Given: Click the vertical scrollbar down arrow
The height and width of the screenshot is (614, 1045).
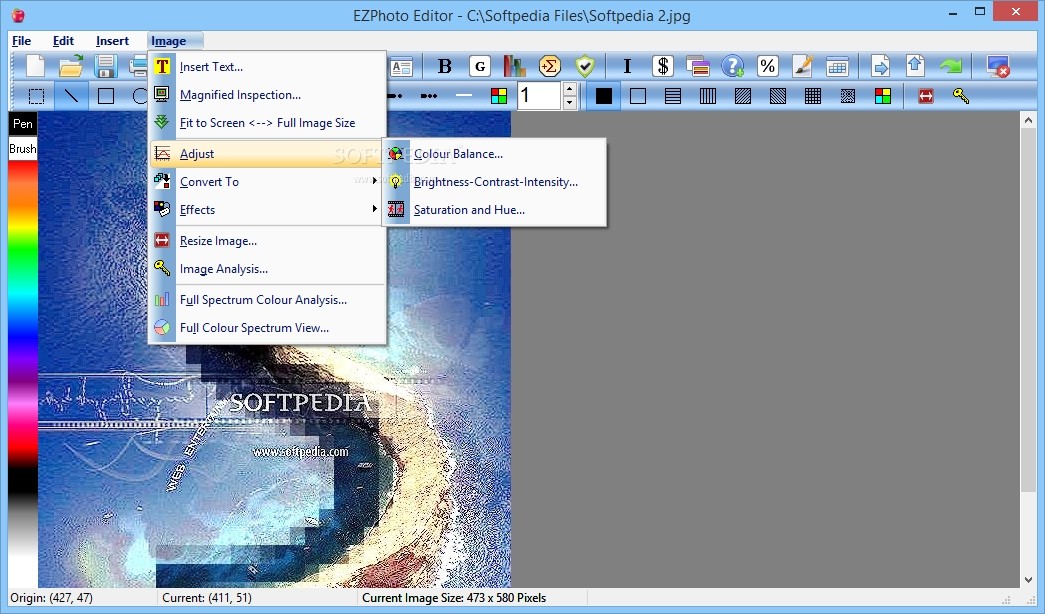Looking at the screenshot, I should [x=1028, y=580].
